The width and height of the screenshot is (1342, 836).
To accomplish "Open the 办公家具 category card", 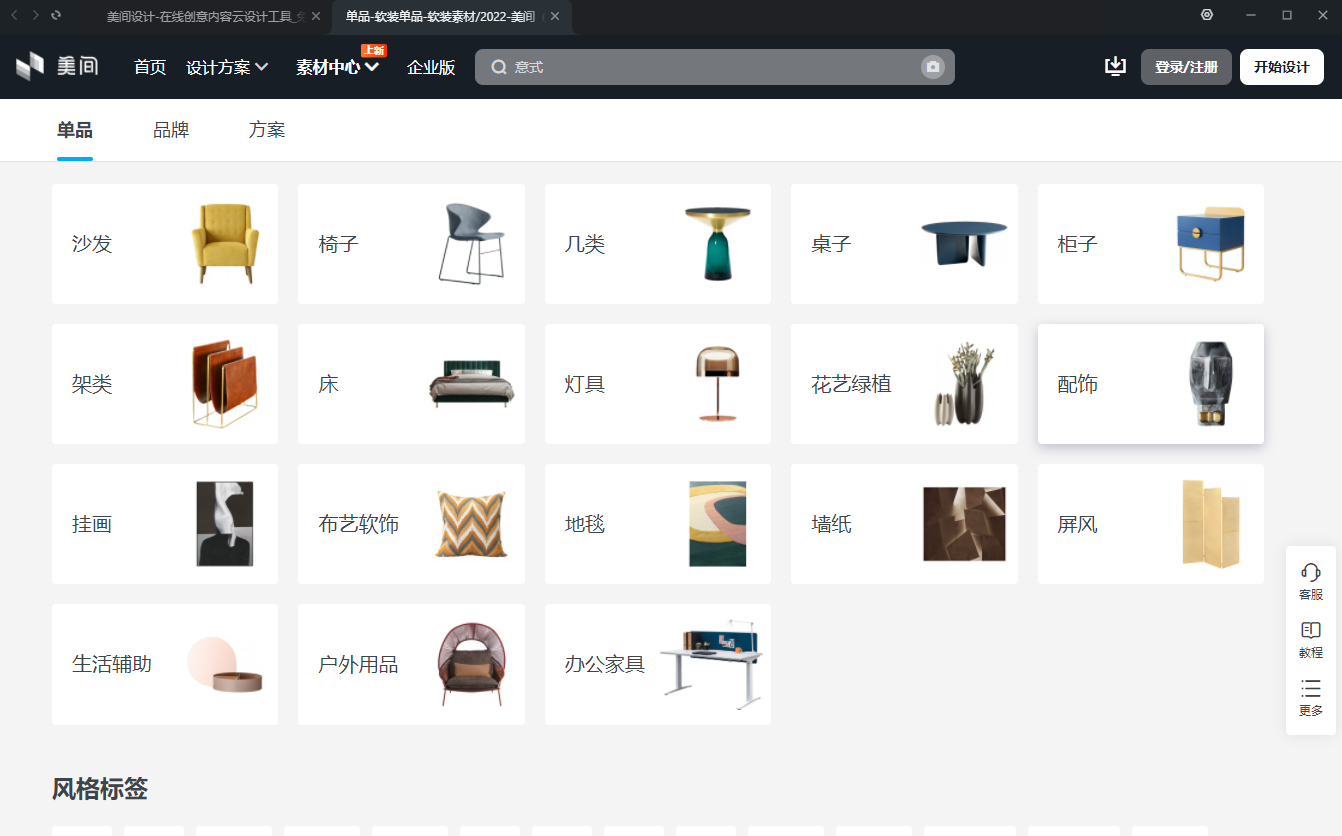I will point(657,663).
